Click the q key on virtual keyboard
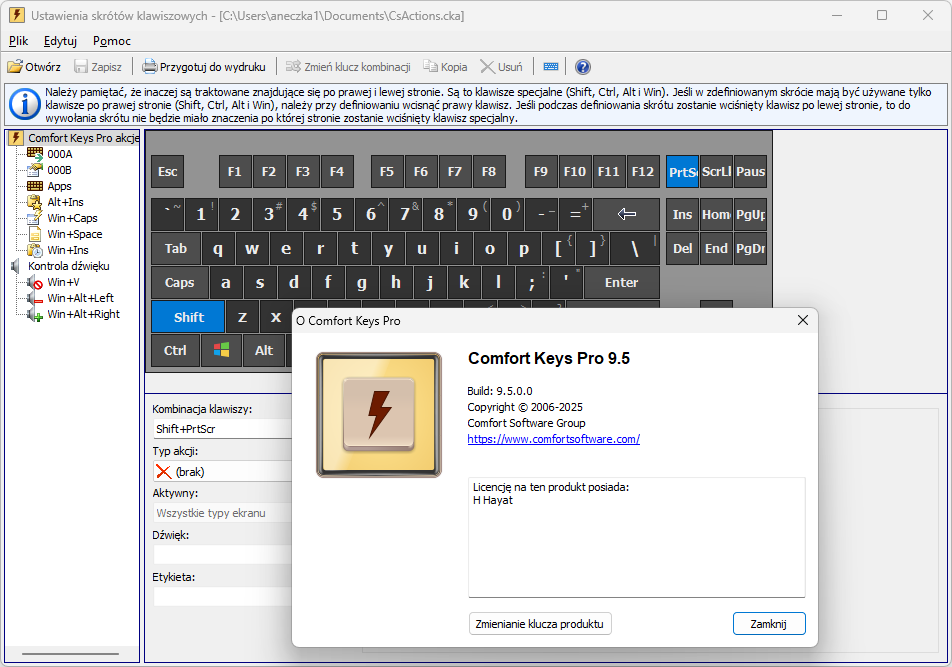952x667 pixels. (x=218, y=248)
